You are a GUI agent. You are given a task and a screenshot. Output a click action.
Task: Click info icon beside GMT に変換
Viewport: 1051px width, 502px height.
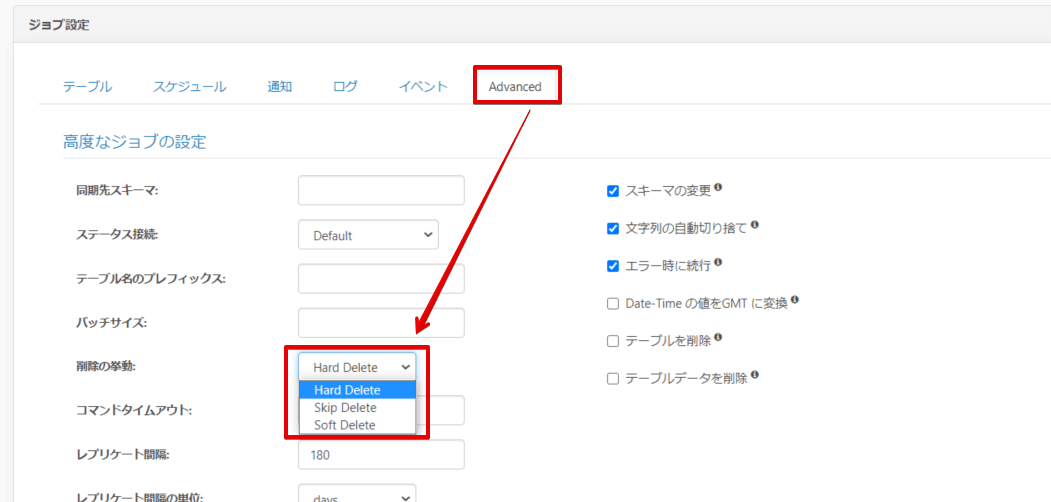pyautogui.click(x=794, y=300)
